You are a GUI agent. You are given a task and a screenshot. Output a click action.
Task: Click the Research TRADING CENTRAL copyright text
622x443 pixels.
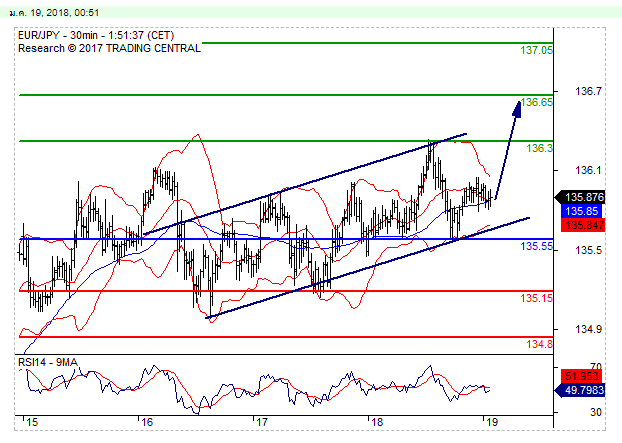point(110,47)
